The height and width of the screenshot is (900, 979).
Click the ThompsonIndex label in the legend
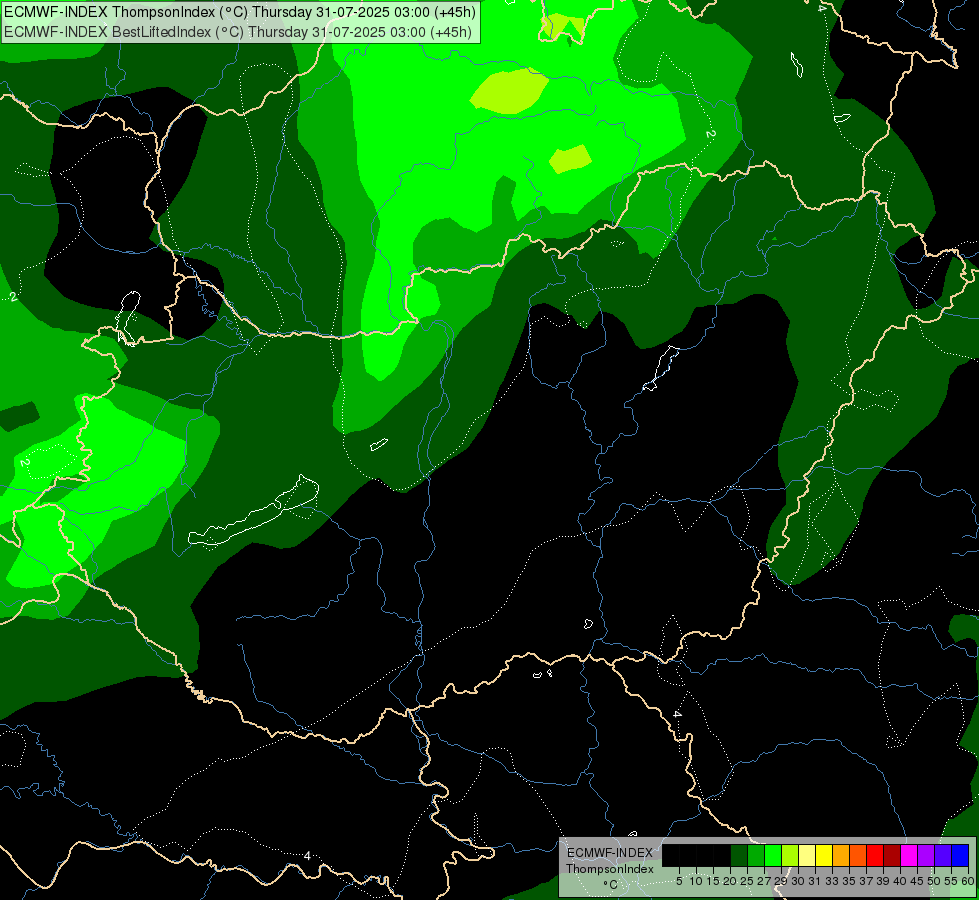point(610,869)
